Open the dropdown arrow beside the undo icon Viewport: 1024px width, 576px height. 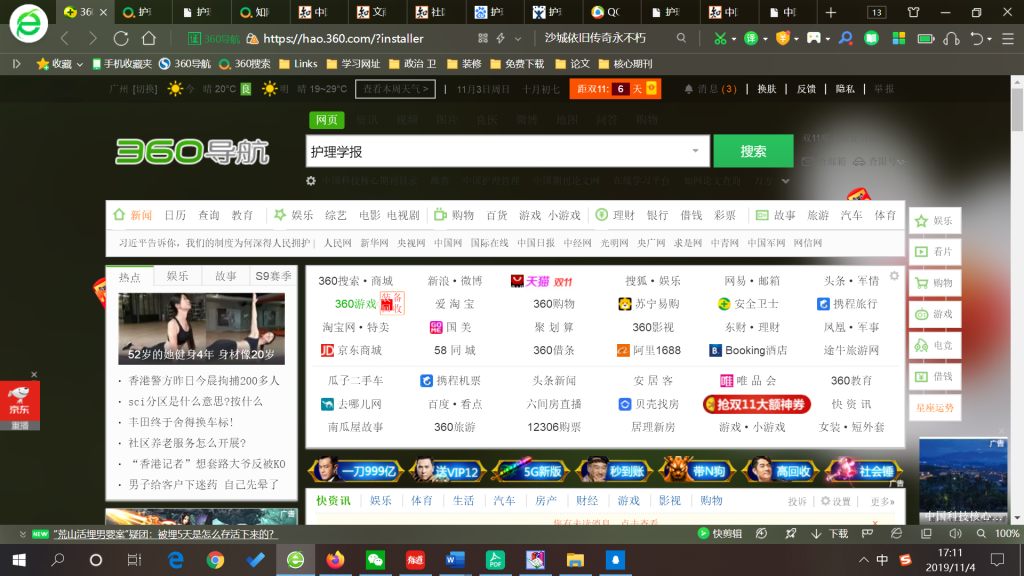coord(989,39)
